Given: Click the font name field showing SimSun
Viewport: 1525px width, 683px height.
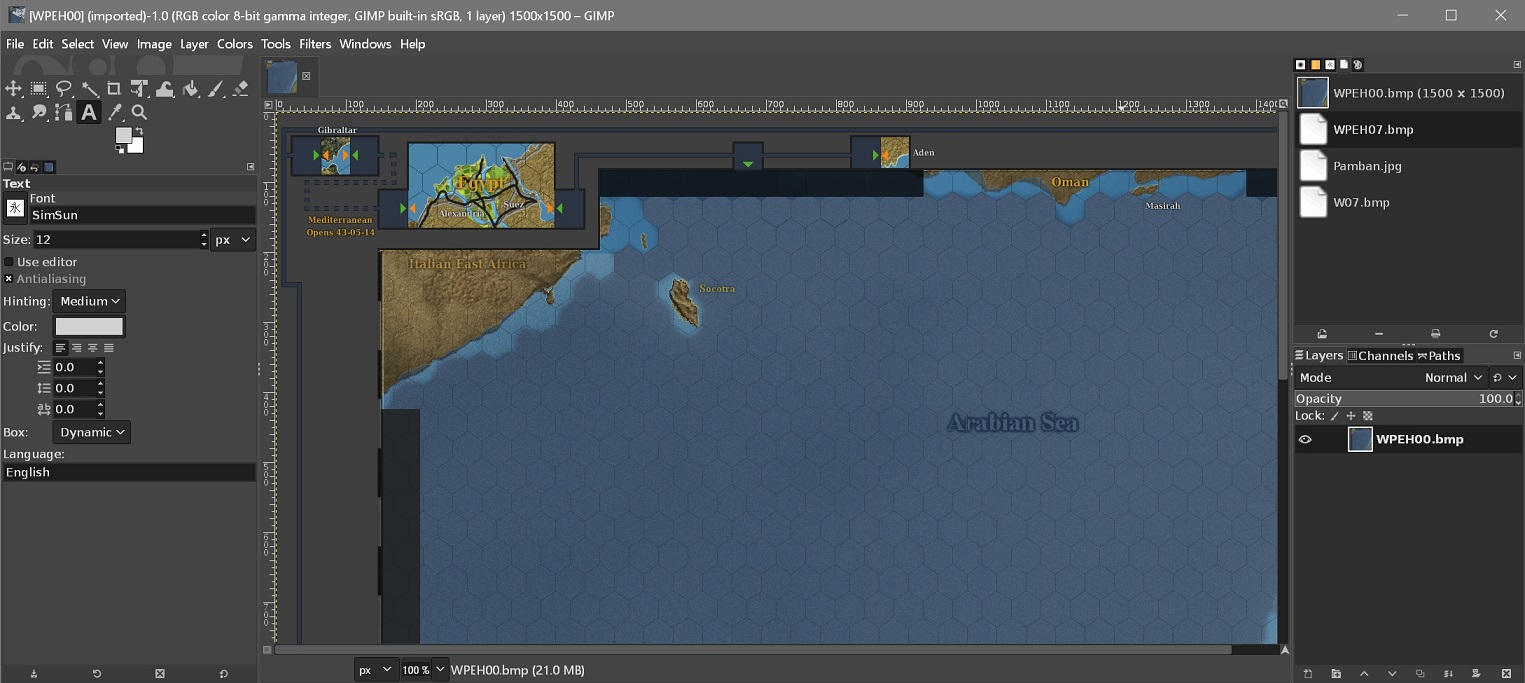Looking at the screenshot, I should click(142, 215).
